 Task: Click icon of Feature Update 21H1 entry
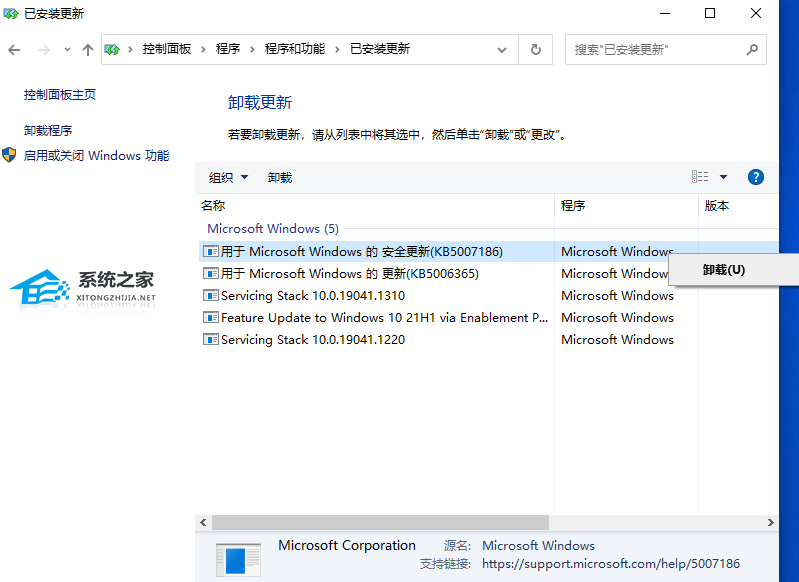point(210,317)
